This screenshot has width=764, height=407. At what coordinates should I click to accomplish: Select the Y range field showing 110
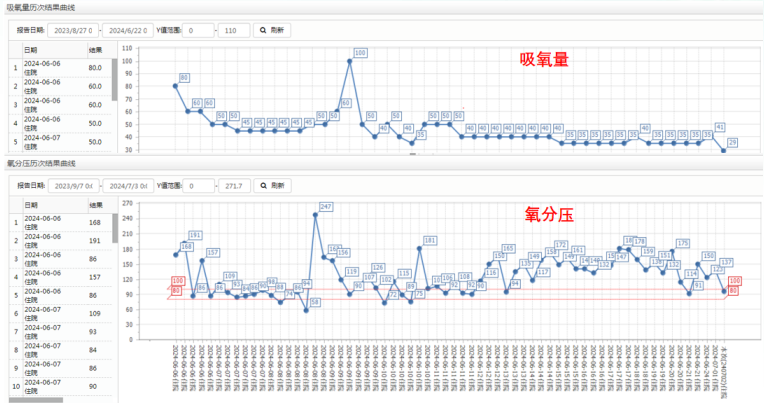234,30
